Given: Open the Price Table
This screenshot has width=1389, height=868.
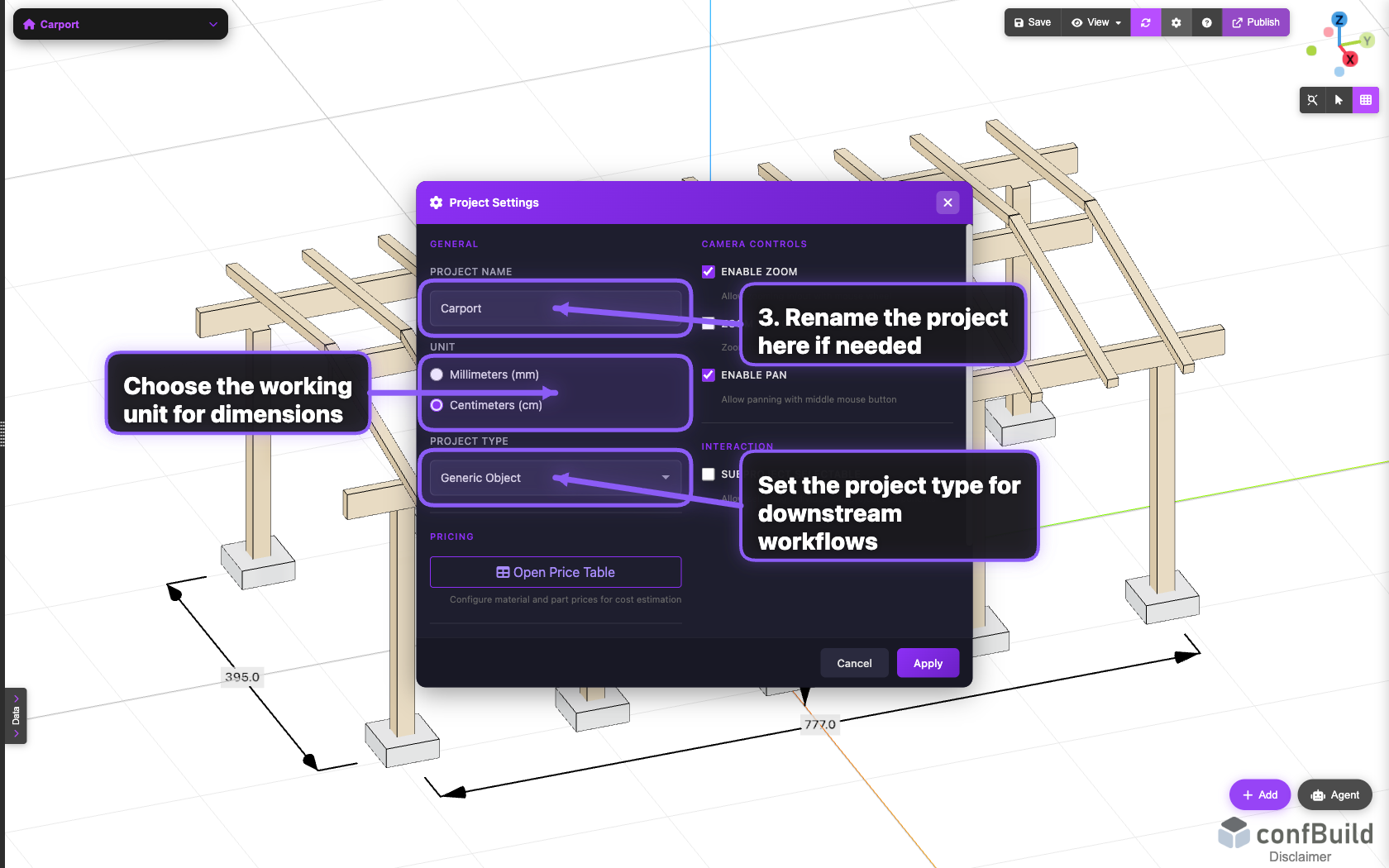Looking at the screenshot, I should (555, 572).
